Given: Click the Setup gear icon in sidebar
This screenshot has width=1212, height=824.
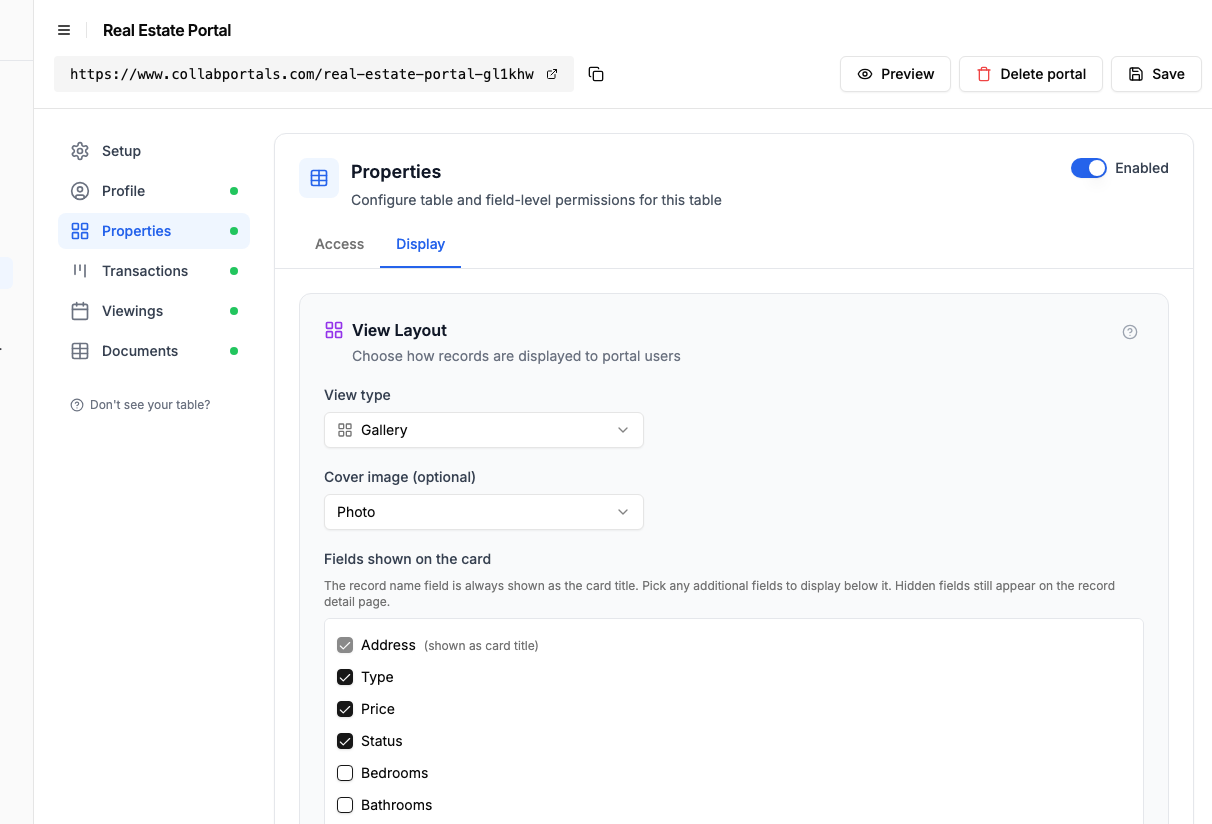Looking at the screenshot, I should pos(80,151).
